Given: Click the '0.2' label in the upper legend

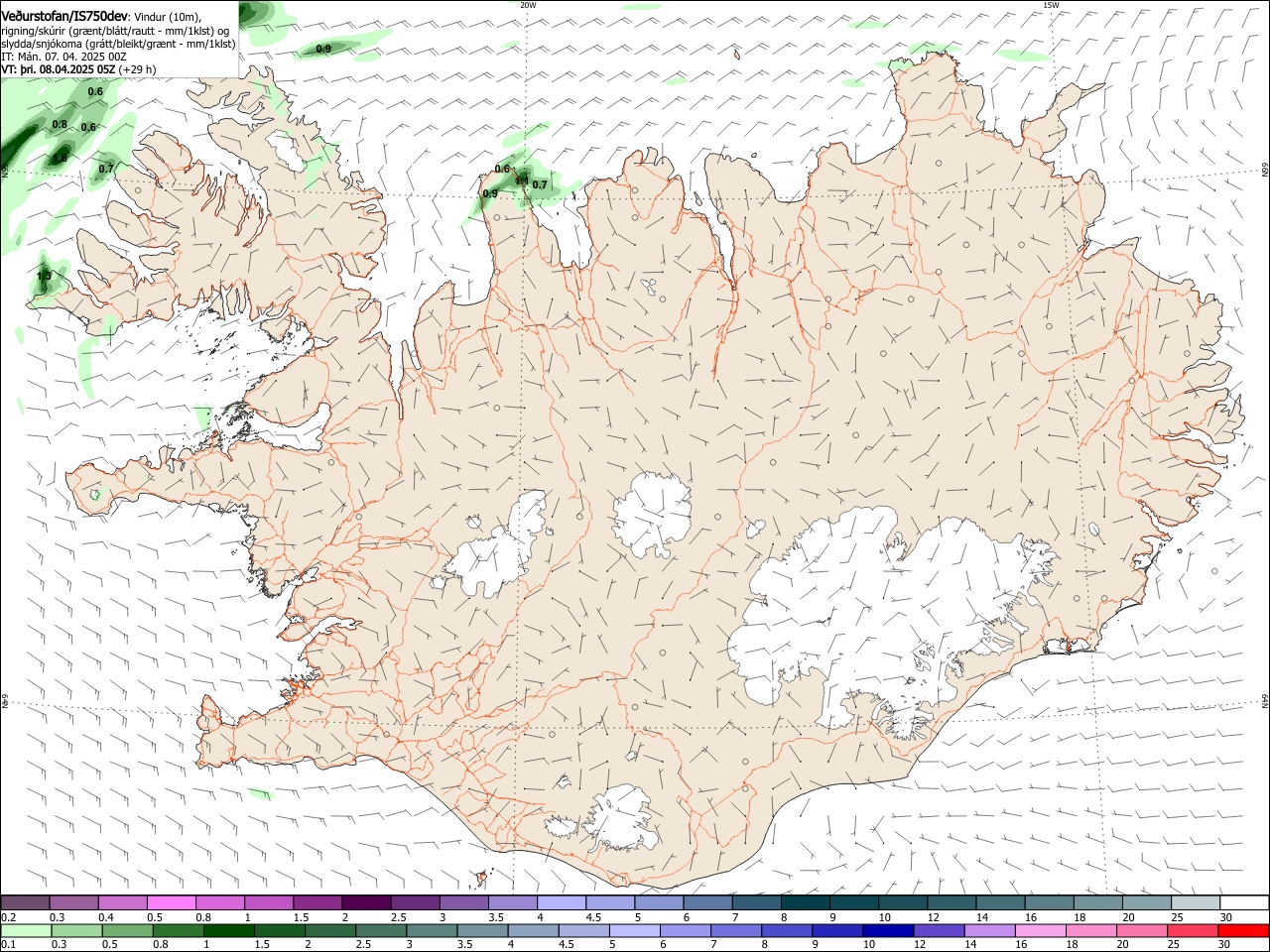Looking at the screenshot, I should pos(8,917).
